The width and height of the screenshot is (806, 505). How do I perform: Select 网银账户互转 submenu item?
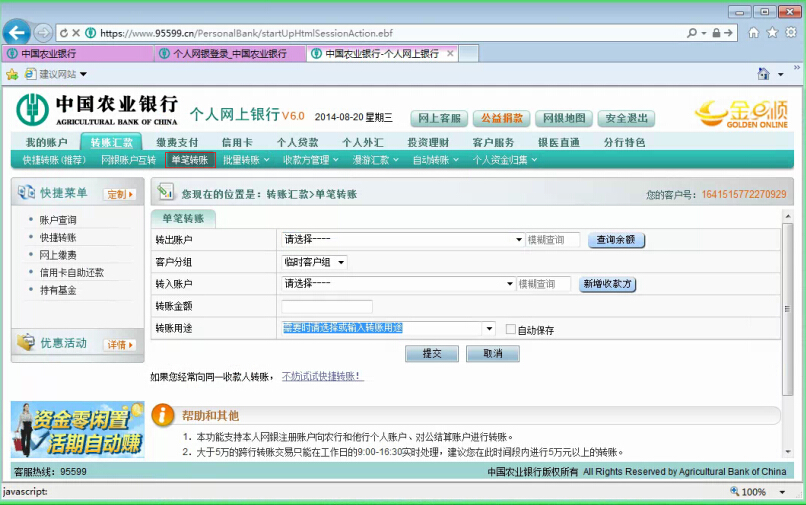pyautogui.click(x=129, y=160)
